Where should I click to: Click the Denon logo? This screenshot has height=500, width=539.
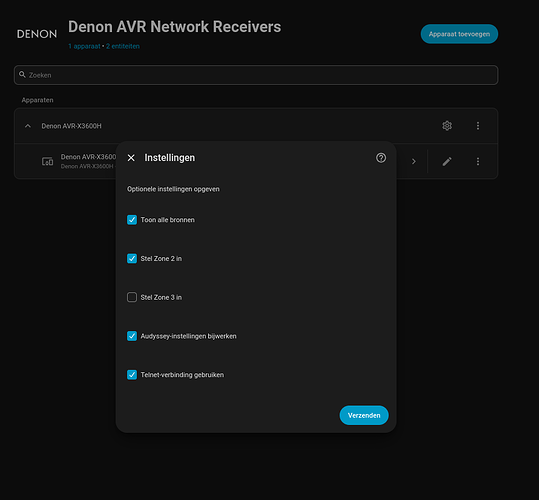[x=37, y=34]
